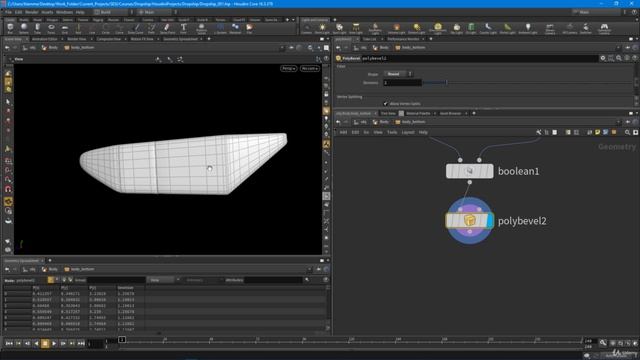Click the boolean1 node in network
This screenshot has width=640, height=360.
469,171
